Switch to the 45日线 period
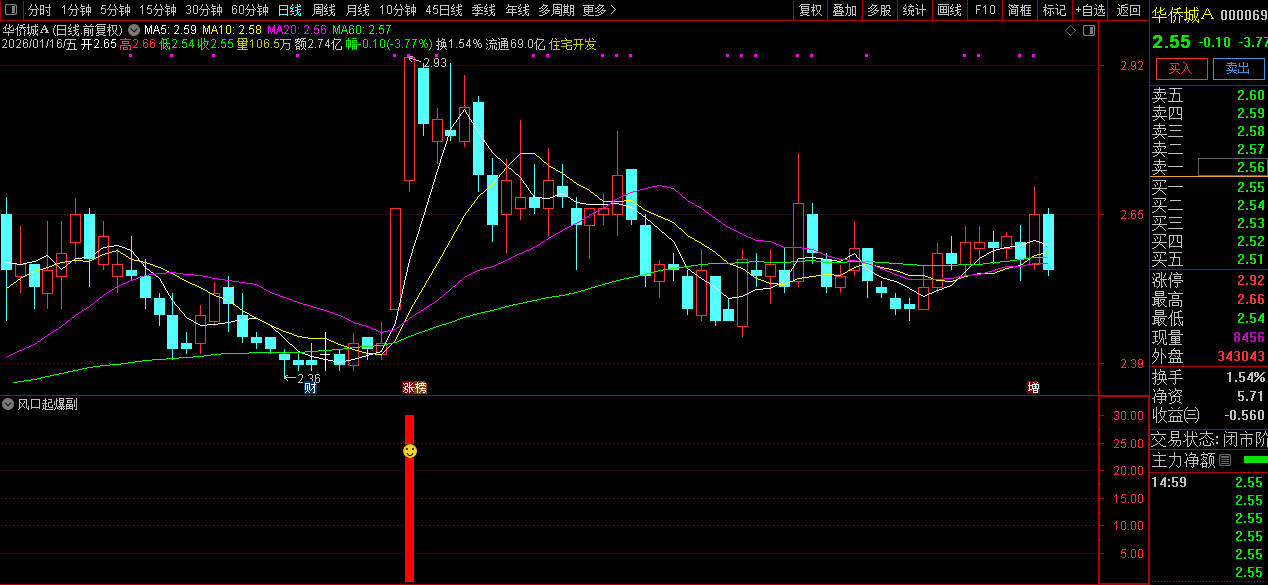The width and height of the screenshot is (1268, 585). [444, 10]
